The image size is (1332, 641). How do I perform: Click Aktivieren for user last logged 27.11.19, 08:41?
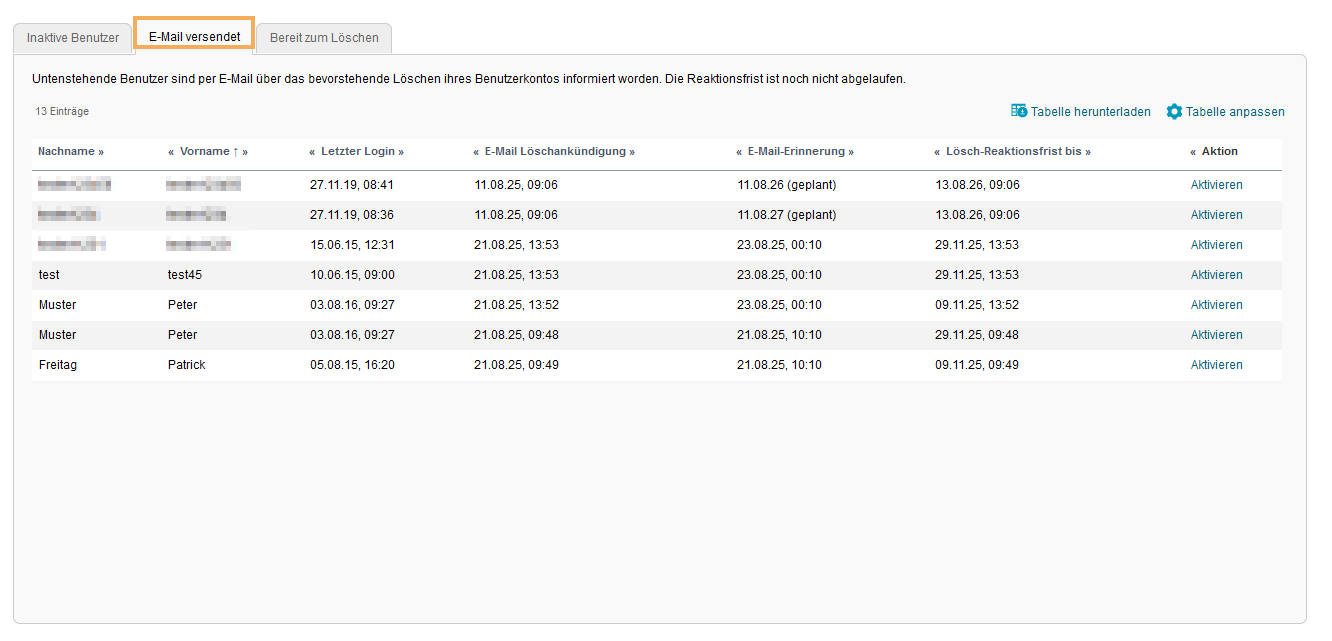pos(1216,185)
